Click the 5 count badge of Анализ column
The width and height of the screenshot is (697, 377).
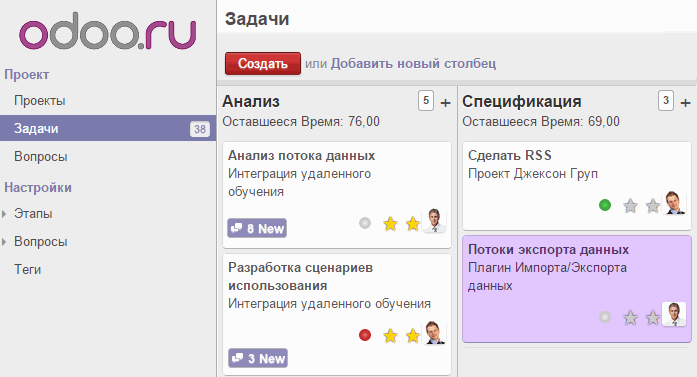[426, 101]
